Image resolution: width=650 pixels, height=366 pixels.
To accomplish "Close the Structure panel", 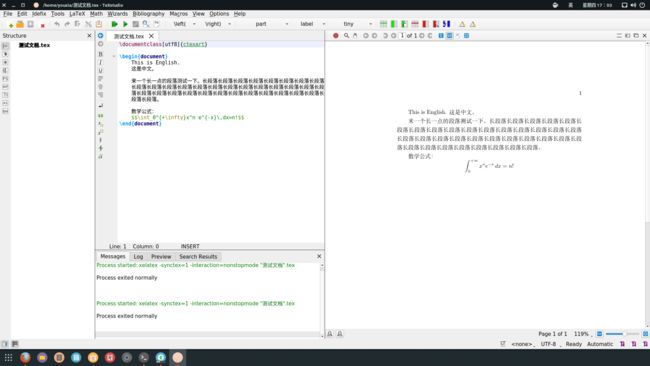I will (x=89, y=36).
